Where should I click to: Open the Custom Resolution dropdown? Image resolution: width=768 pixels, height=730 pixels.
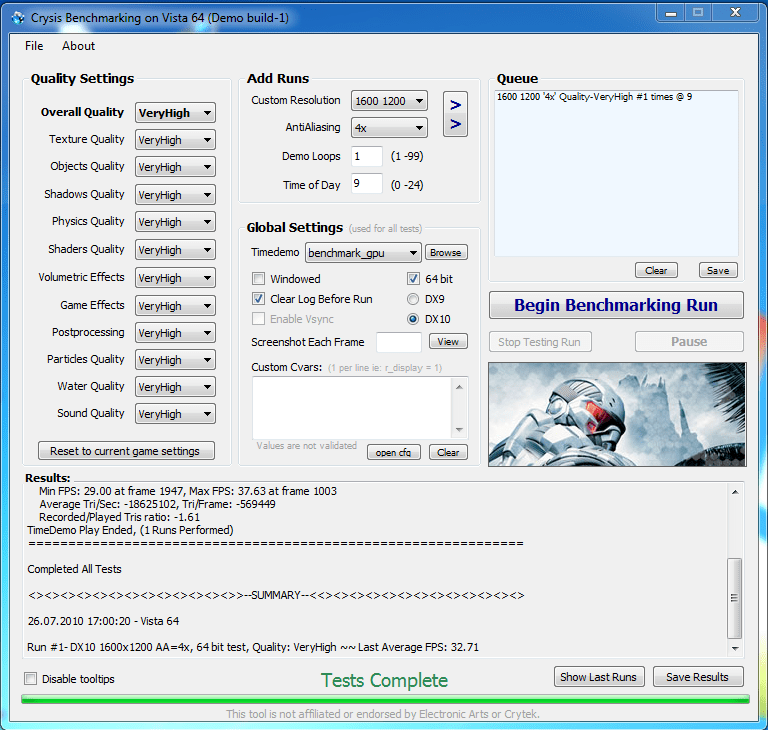pyautogui.click(x=389, y=101)
